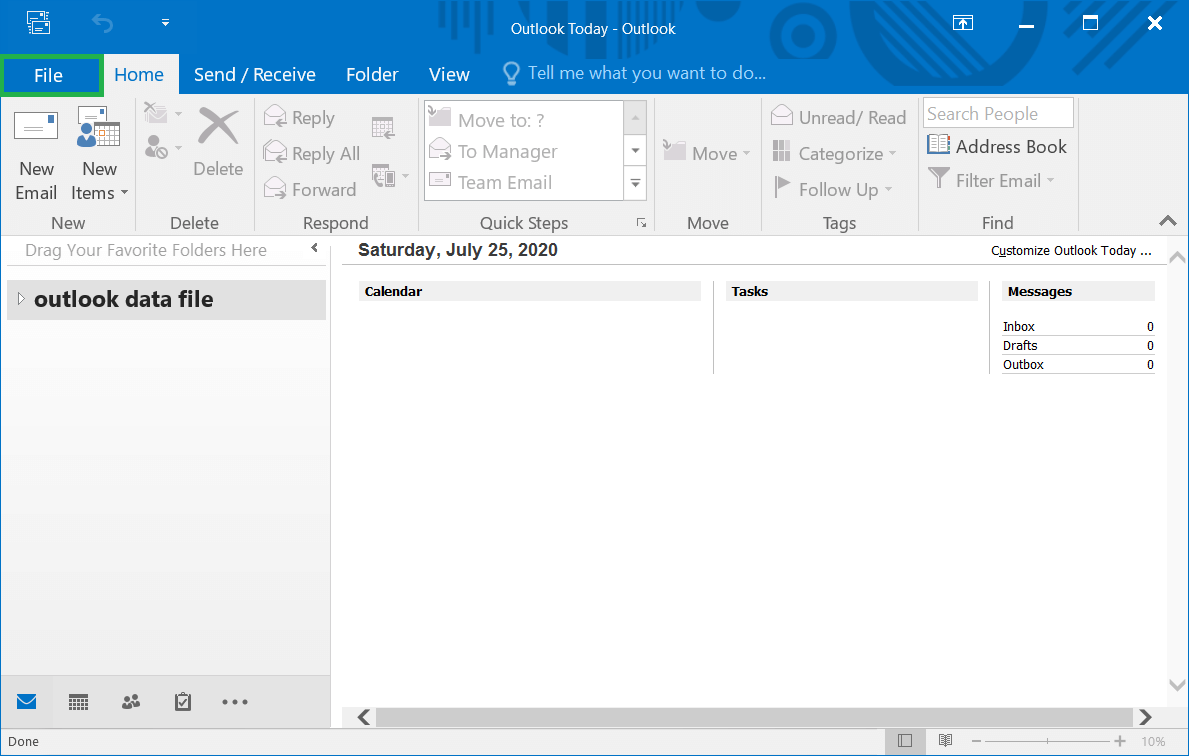Open Customize Outlook Today settings
Viewport: 1189px width, 756px height.
(1070, 250)
